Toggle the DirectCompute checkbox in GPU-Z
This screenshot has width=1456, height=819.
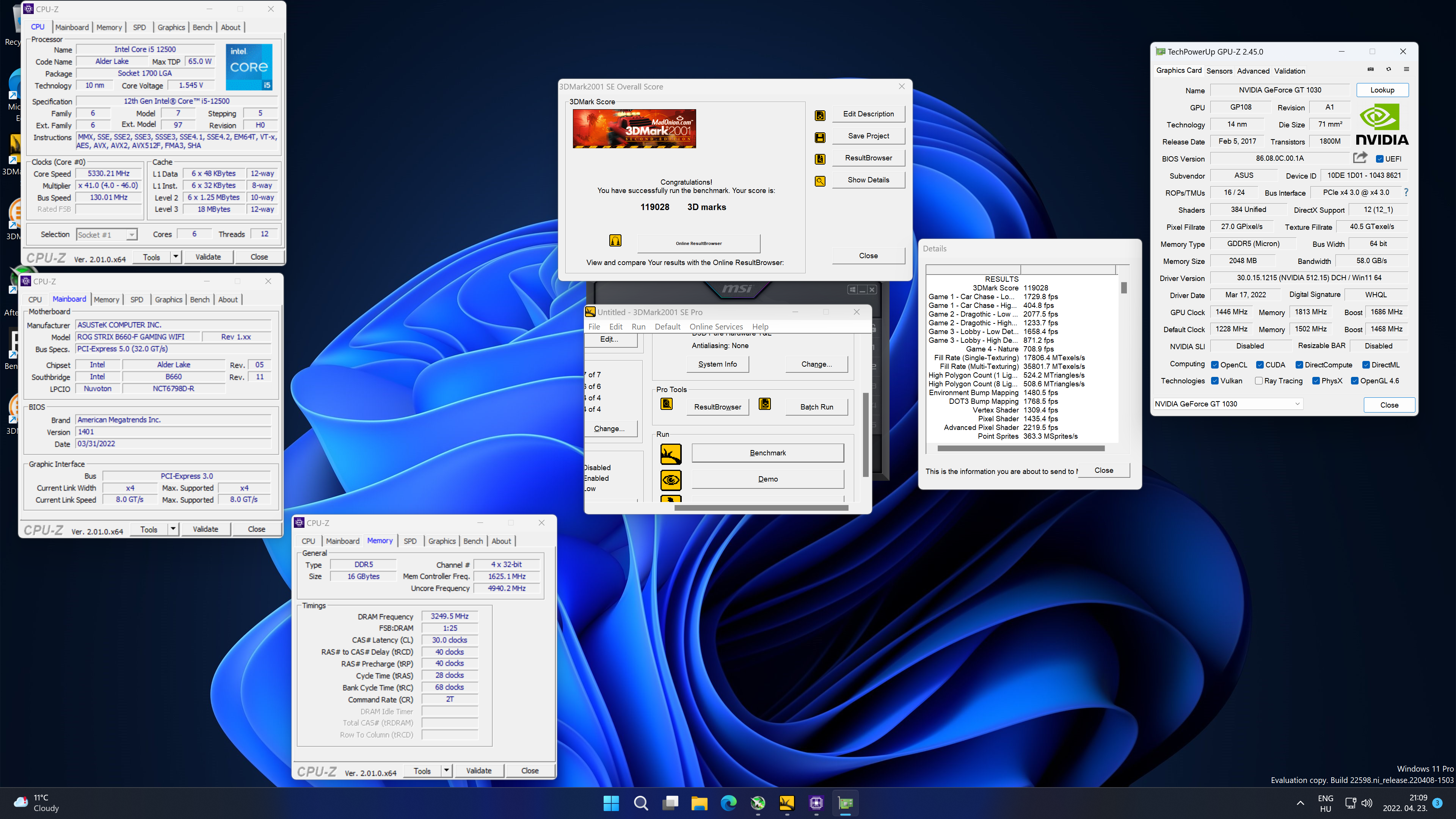click(1299, 365)
